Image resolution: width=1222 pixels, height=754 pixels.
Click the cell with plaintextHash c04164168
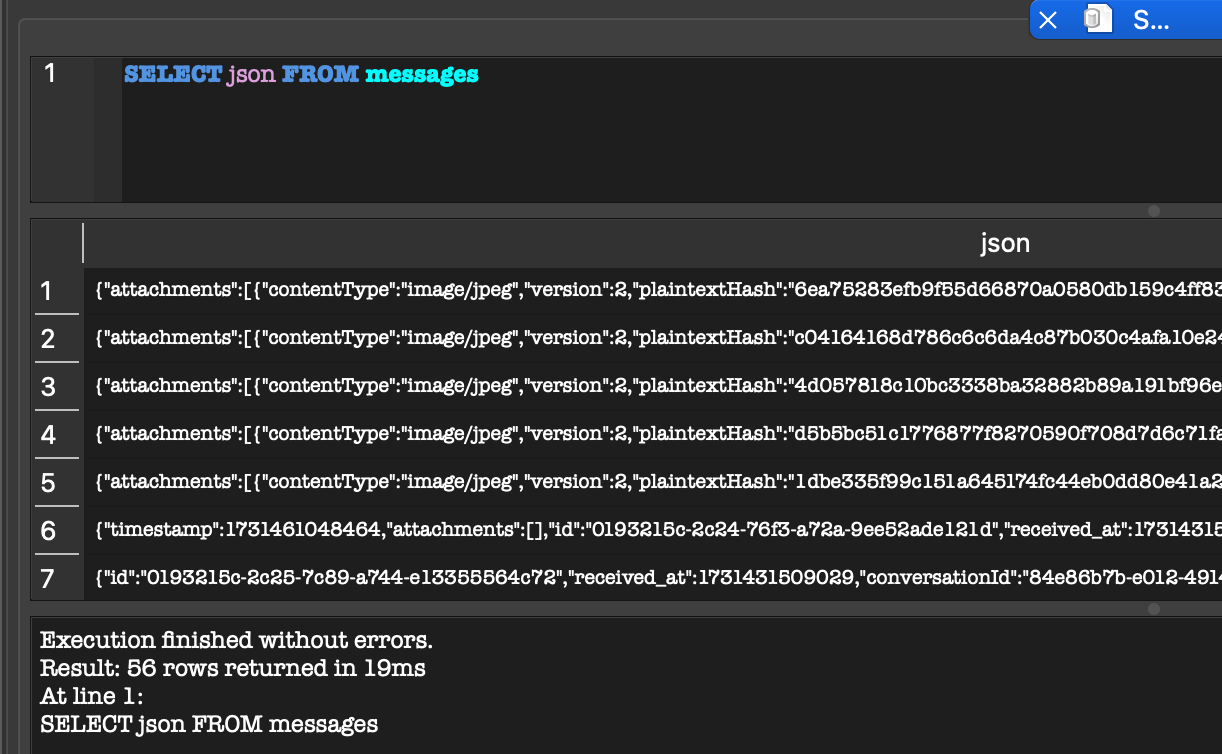pyautogui.click(x=650, y=339)
